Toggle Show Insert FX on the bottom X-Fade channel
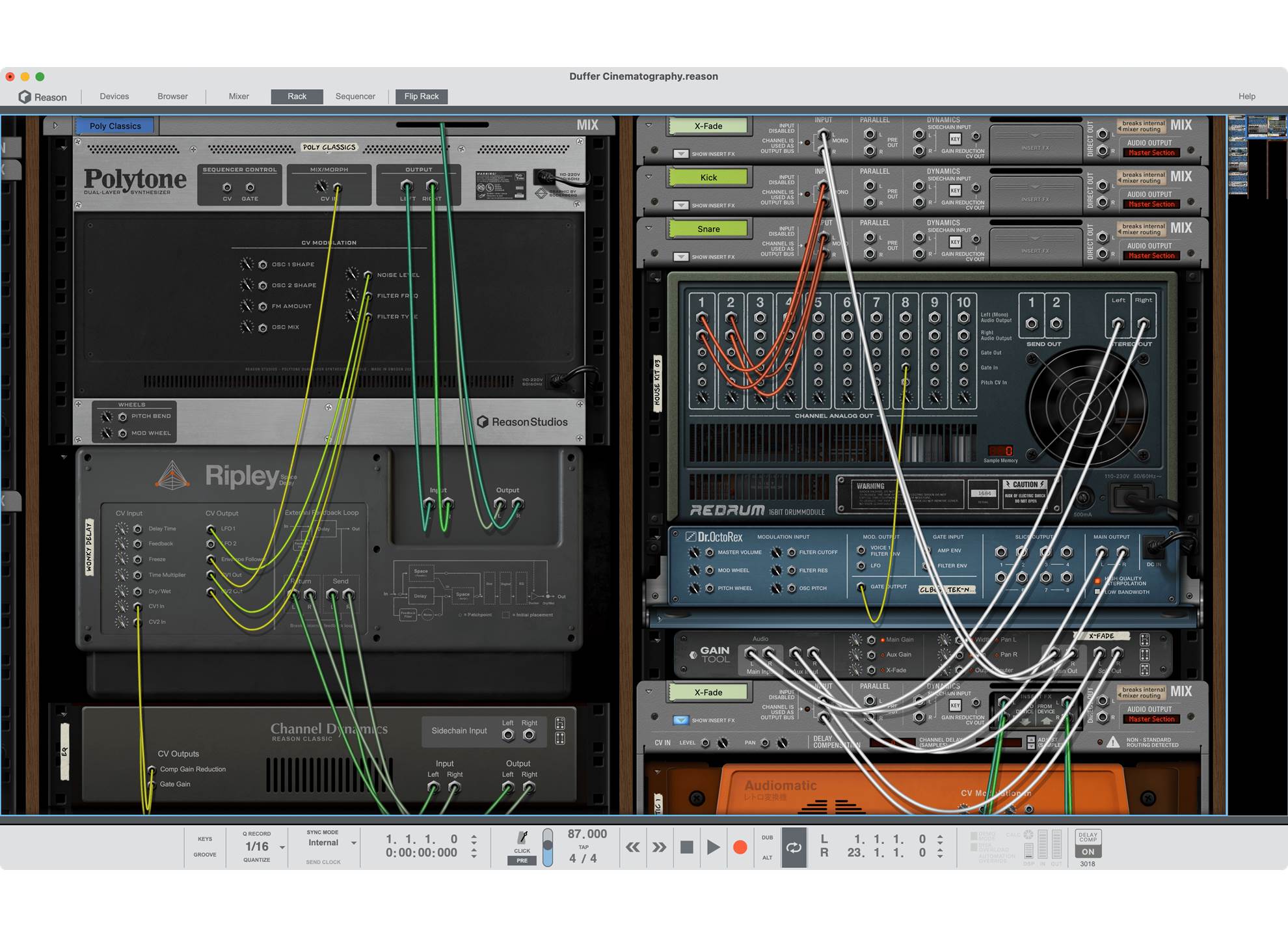This screenshot has width=1288, height=937. point(680,720)
